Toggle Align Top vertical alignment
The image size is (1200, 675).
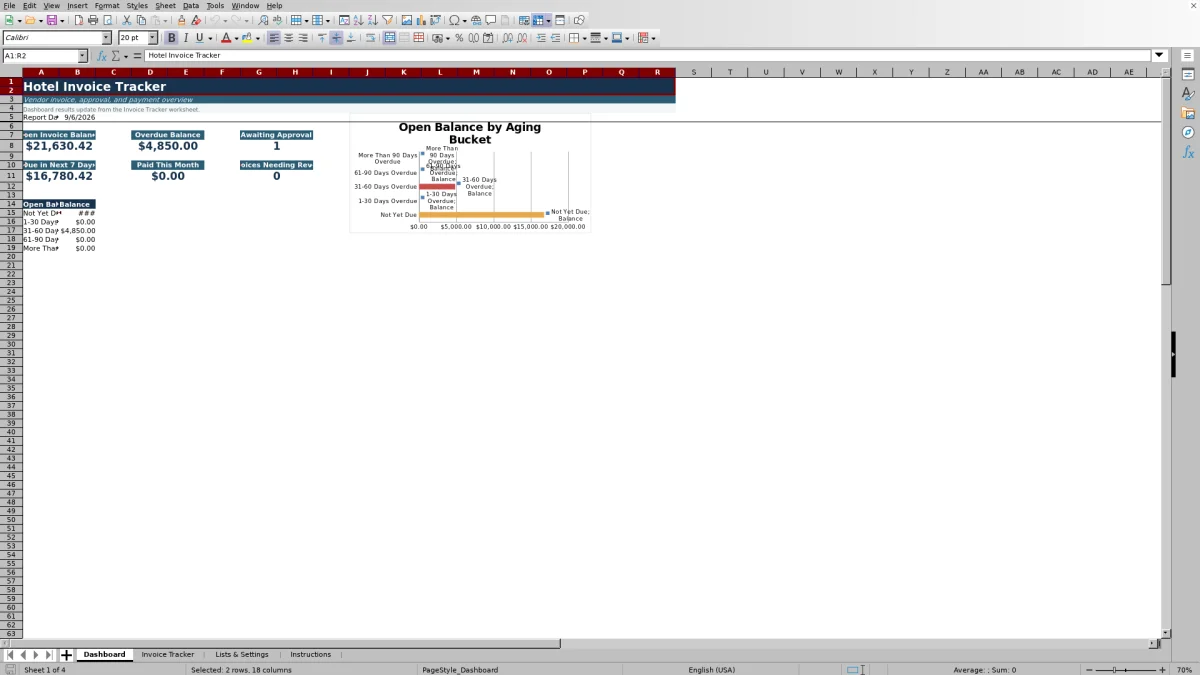click(x=322, y=38)
